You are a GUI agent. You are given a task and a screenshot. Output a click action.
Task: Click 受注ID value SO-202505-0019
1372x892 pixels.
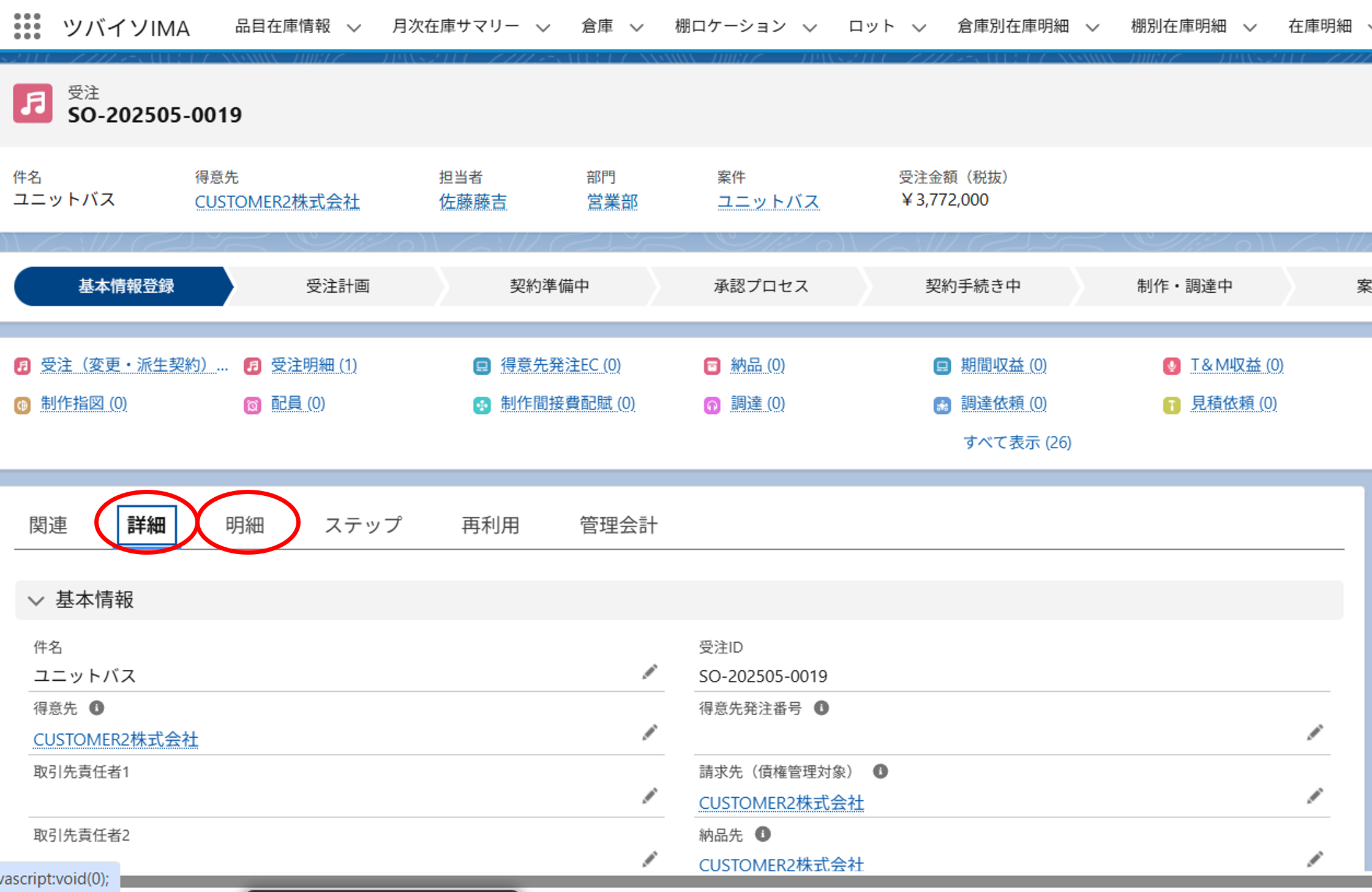[763, 676]
